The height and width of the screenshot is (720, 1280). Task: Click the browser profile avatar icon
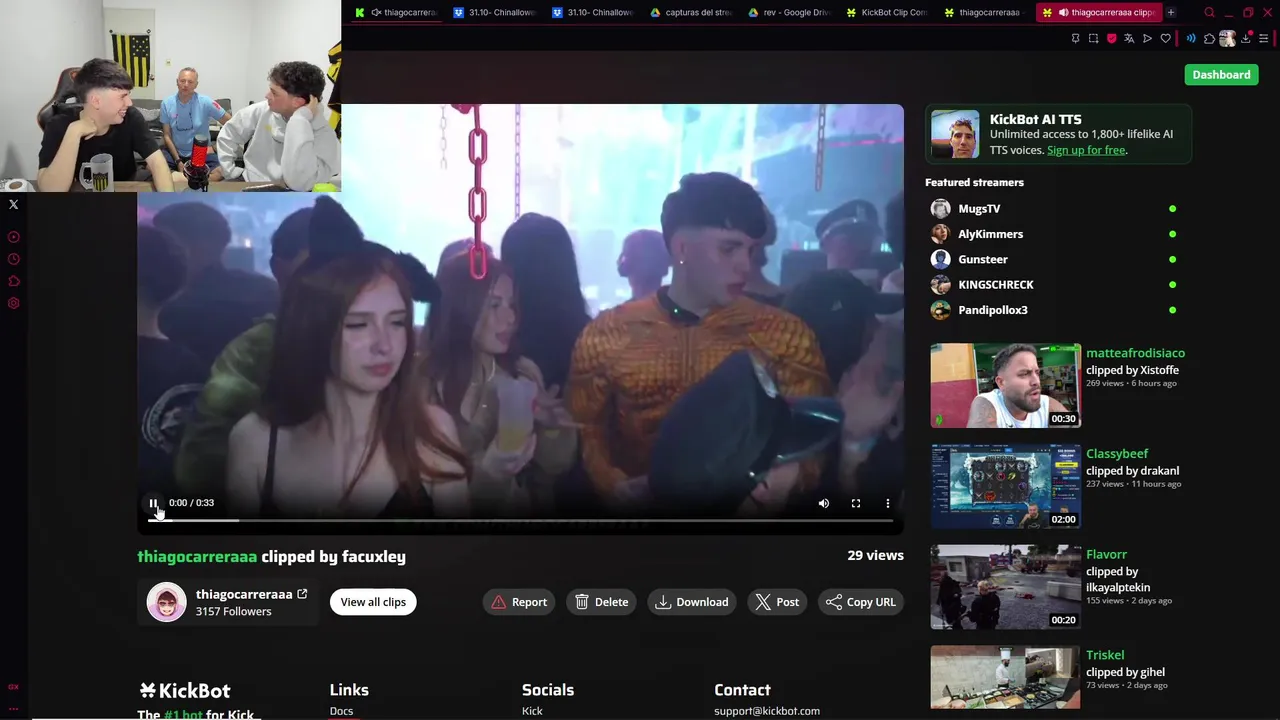pos(1227,38)
